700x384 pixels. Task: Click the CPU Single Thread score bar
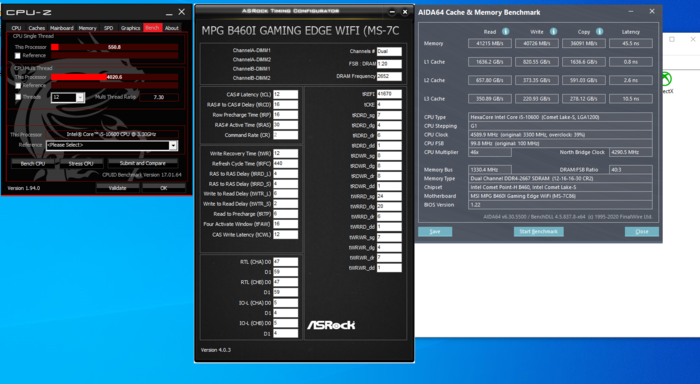pyautogui.click(x=115, y=47)
